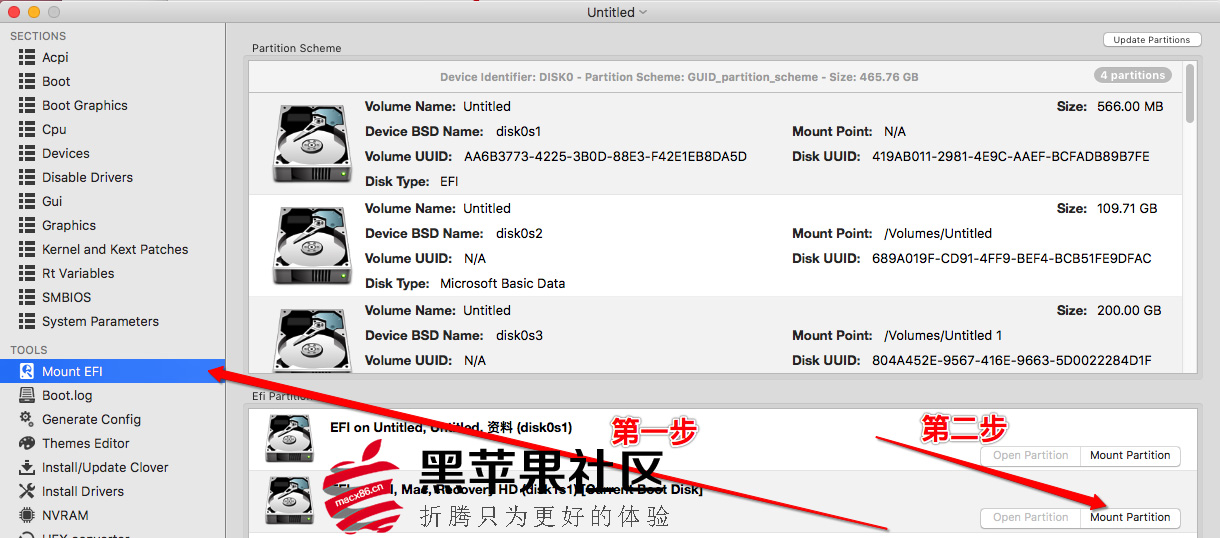Click the Device Identifier DISK0 header
The height and width of the screenshot is (538, 1220).
point(679,77)
